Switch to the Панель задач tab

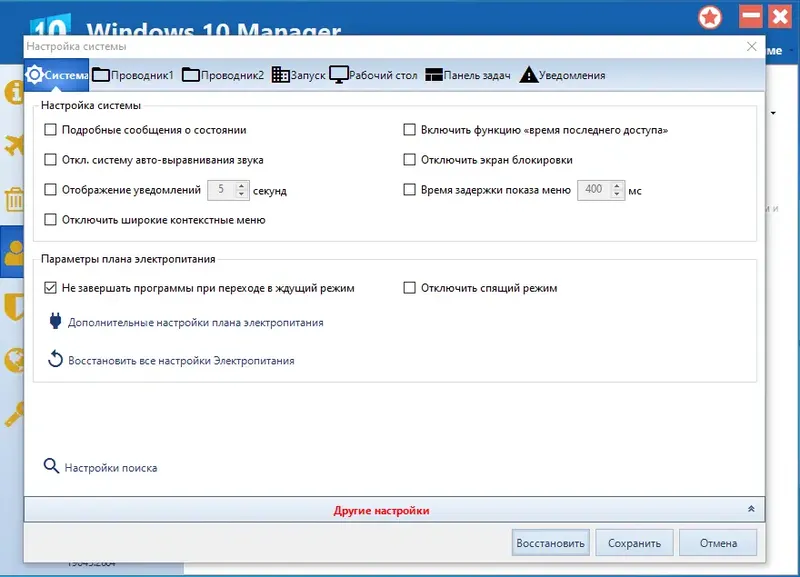pos(468,75)
